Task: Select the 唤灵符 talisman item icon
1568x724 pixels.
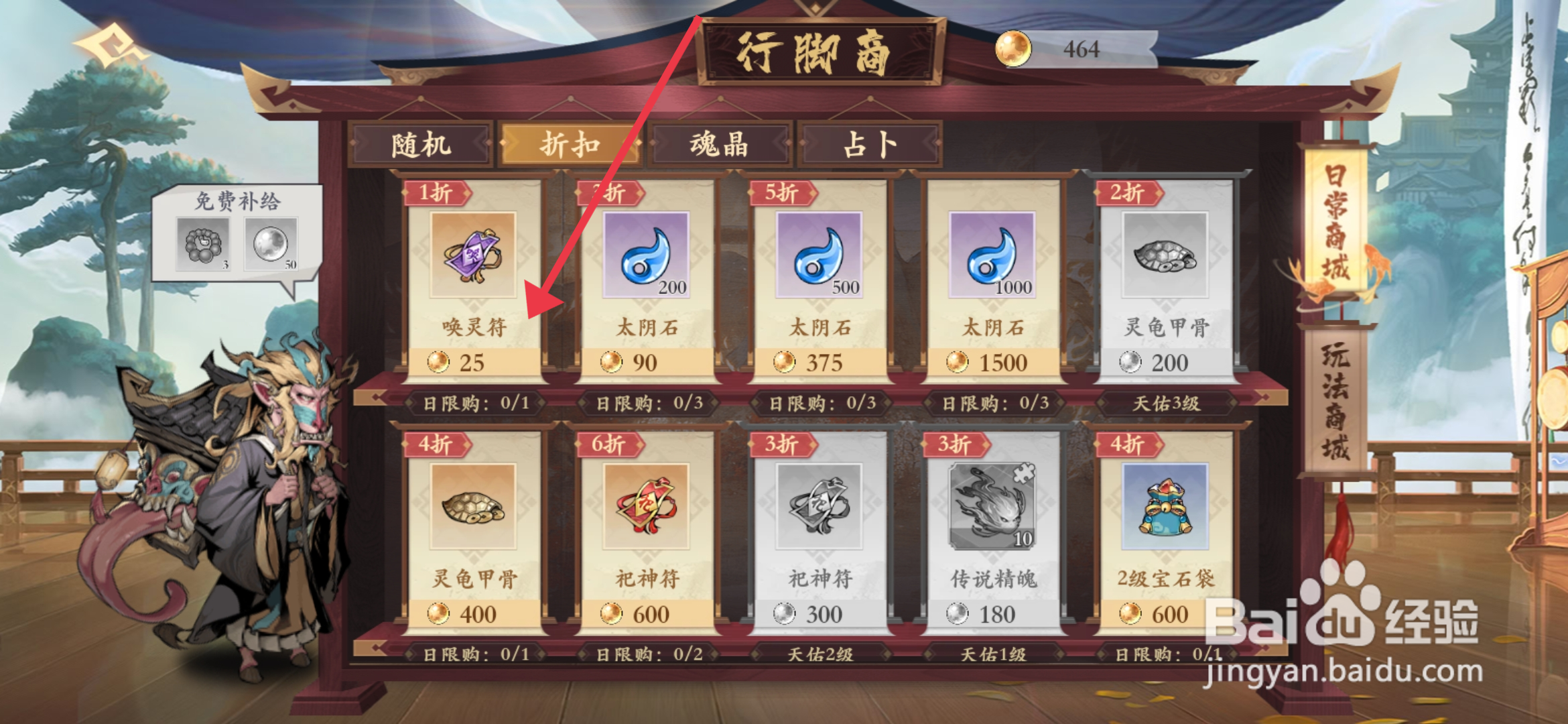Action: [x=473, y=255]
